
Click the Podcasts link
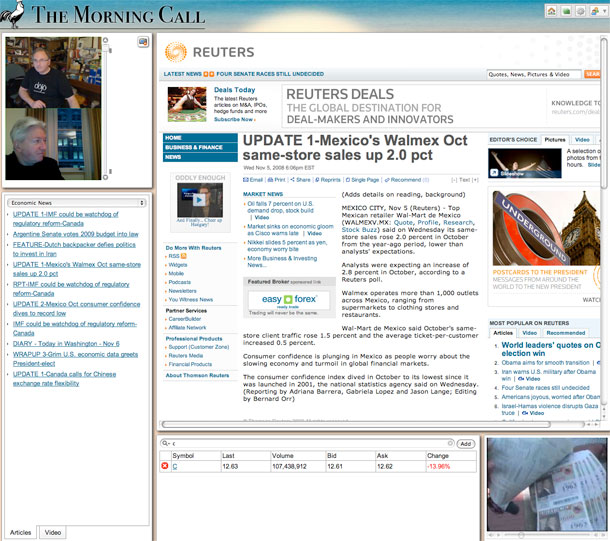tap(180, 282)
